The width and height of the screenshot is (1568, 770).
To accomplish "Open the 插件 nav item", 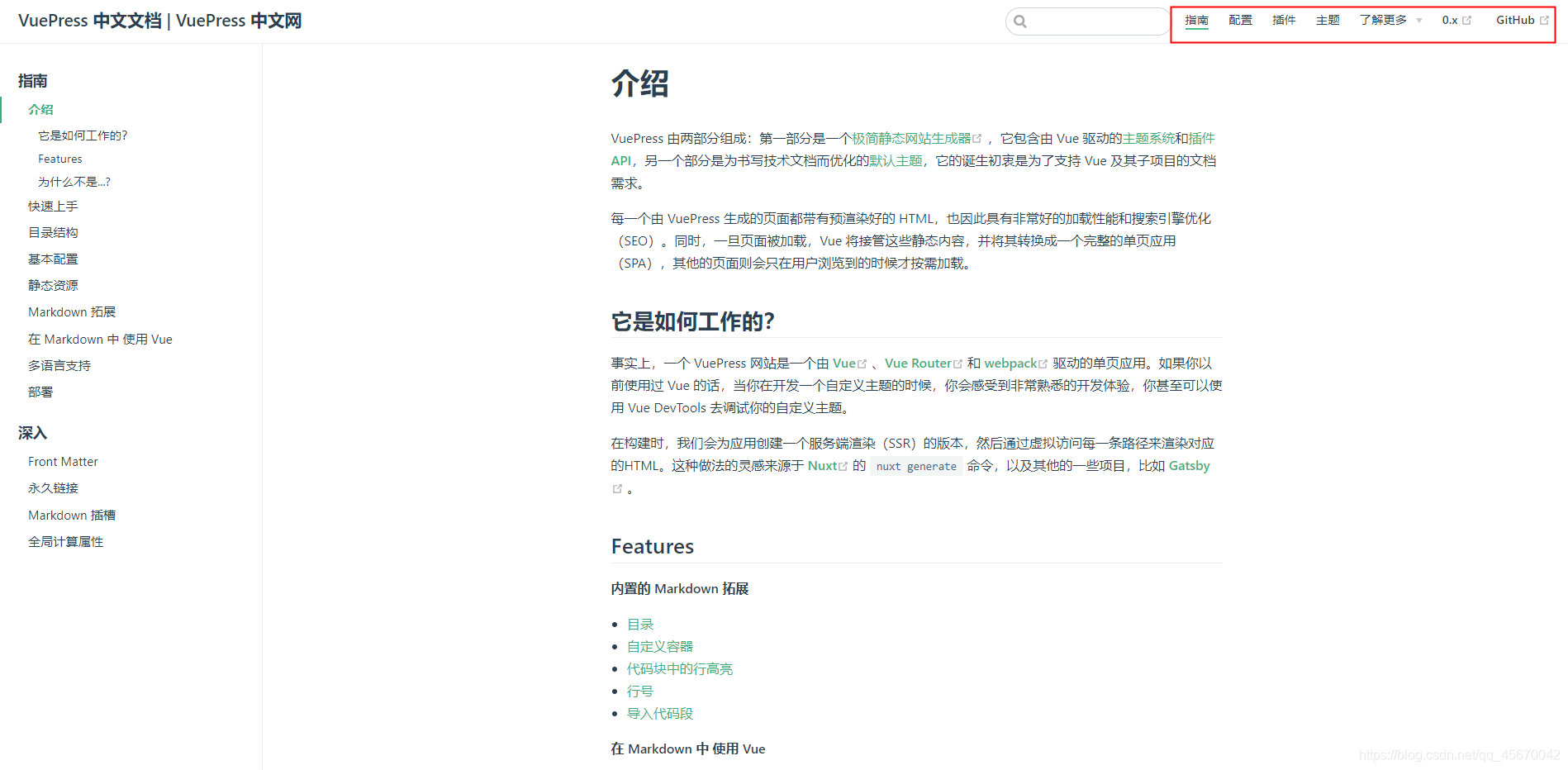I will point(1284,21).
